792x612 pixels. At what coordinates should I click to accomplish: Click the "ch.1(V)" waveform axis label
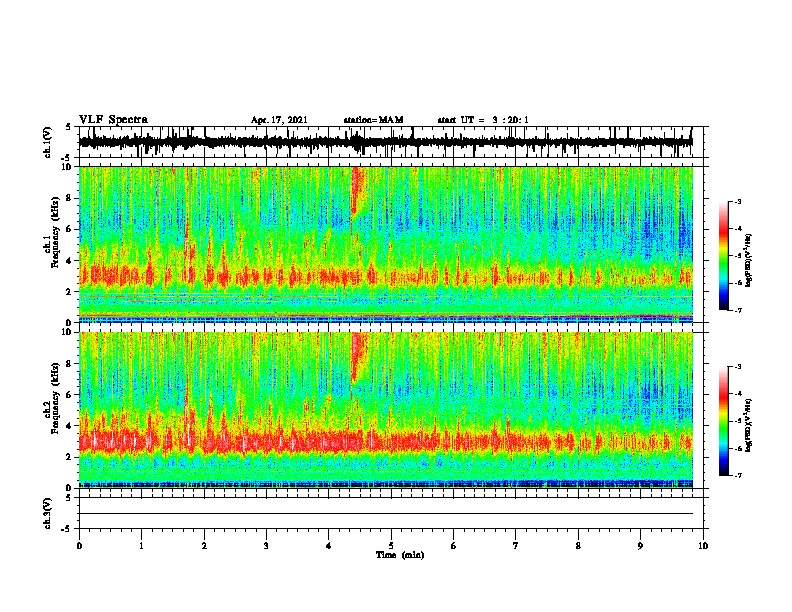pos(48,142)
